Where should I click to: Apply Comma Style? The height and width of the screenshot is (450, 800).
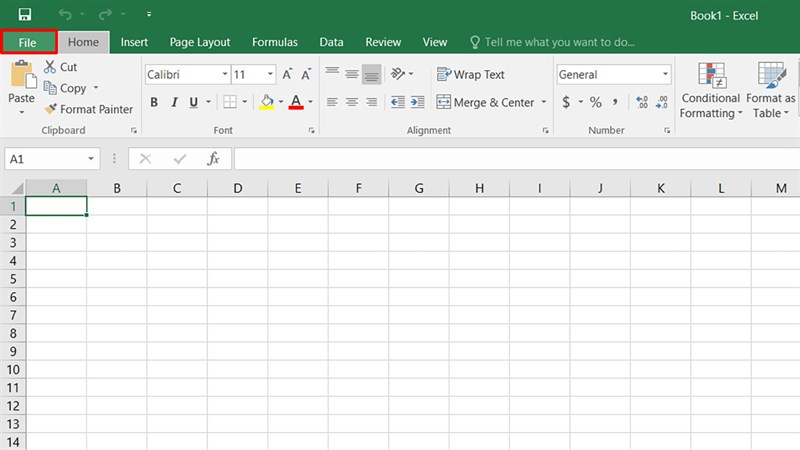[x=615, y=102]
